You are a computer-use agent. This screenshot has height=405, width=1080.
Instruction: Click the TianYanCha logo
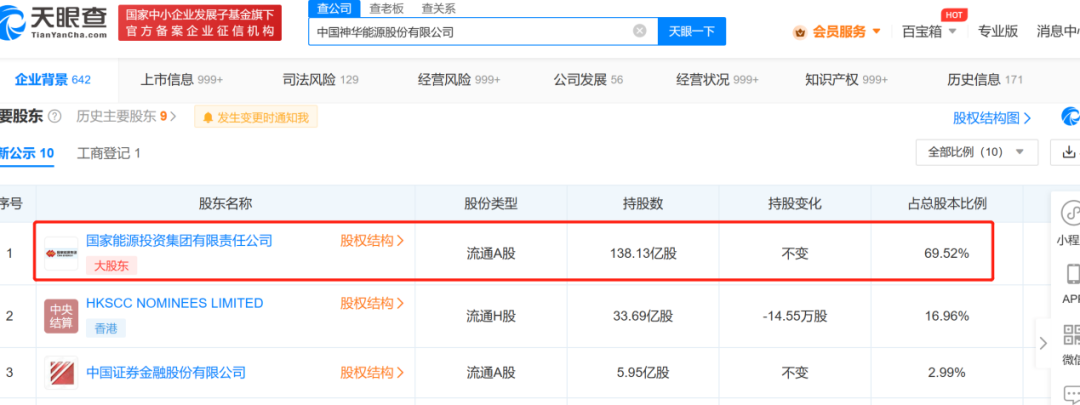(55, 23)
